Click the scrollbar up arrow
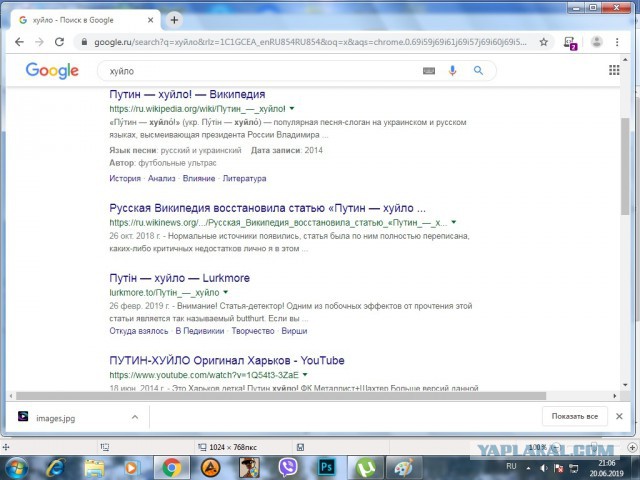The height and width of the screenshot is (480, 640). pyautogui.click(x=625, y=60)
